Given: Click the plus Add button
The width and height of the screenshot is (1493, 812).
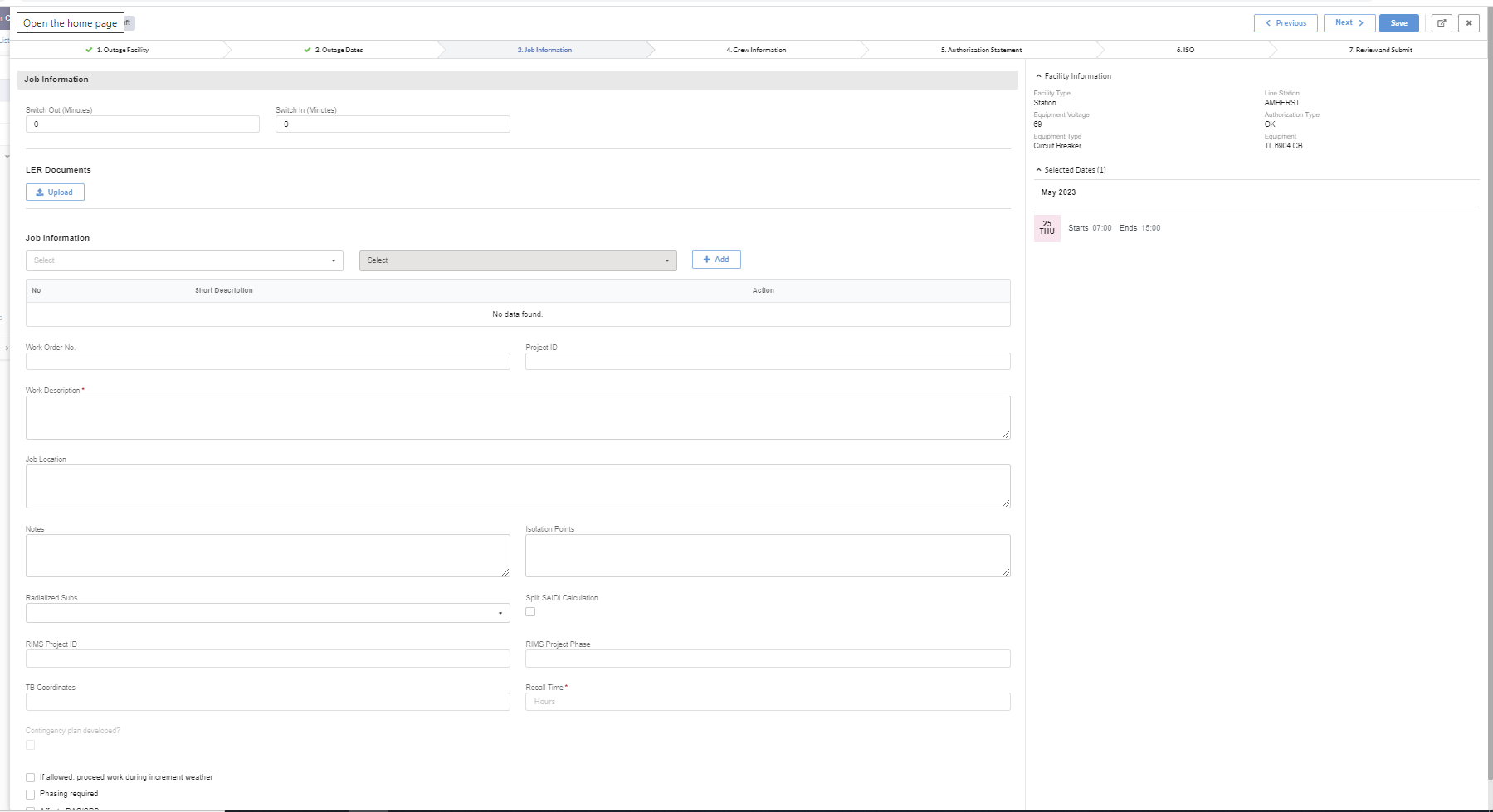Looking at the screenshot, I should click(x=716, y=260).
